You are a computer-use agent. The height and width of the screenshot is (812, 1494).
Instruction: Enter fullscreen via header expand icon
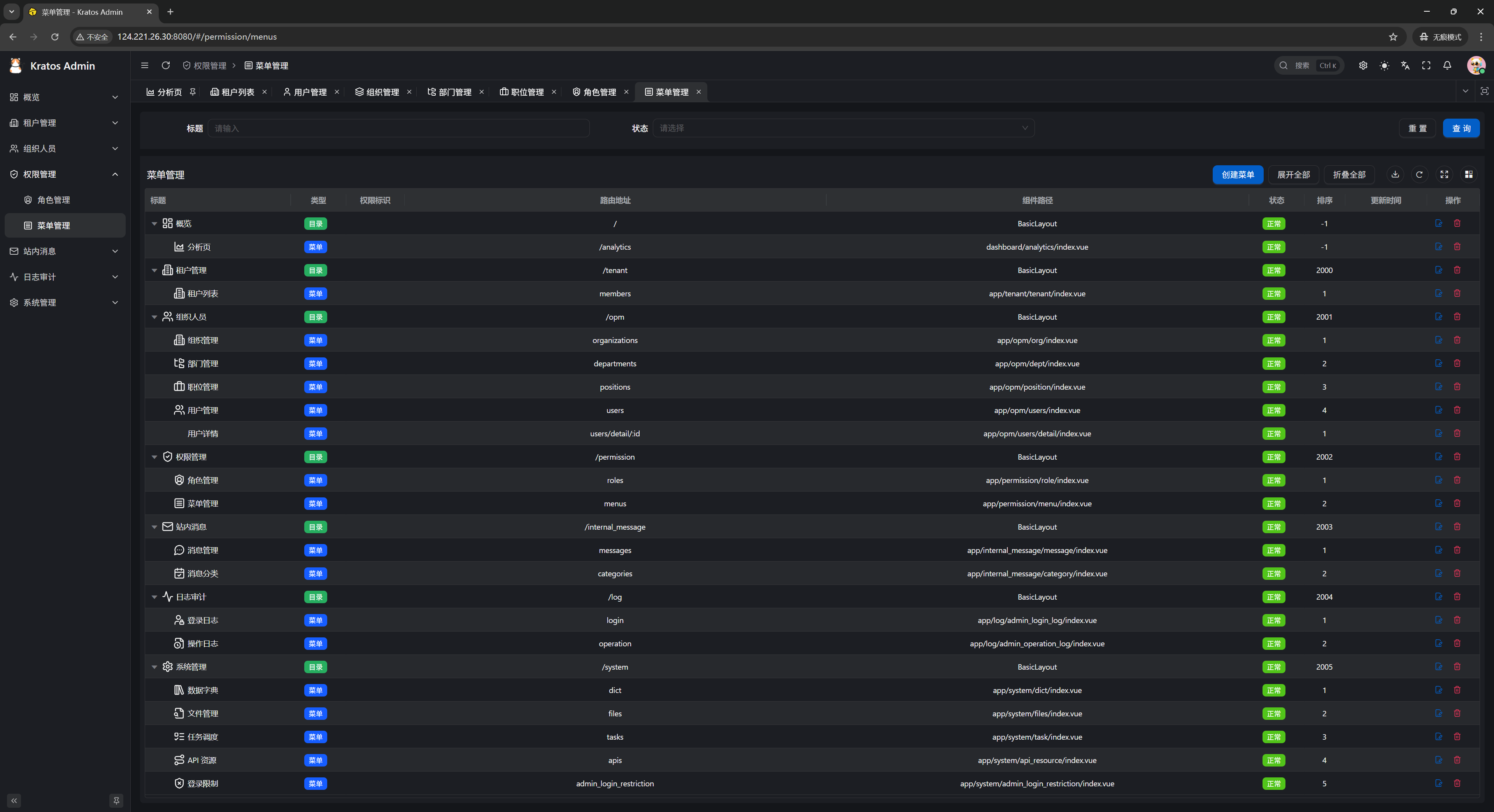click(x=1426, y=65)
